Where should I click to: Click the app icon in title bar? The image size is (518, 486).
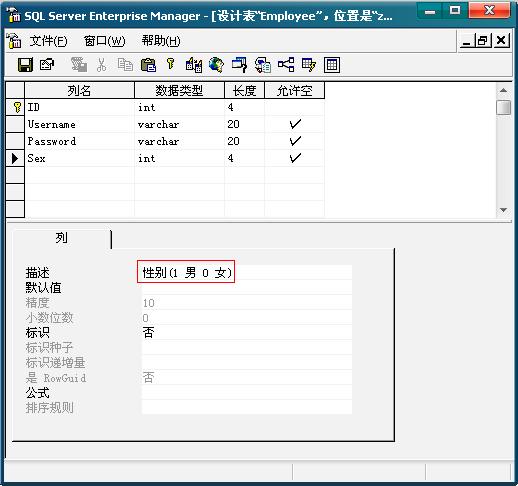13,15
